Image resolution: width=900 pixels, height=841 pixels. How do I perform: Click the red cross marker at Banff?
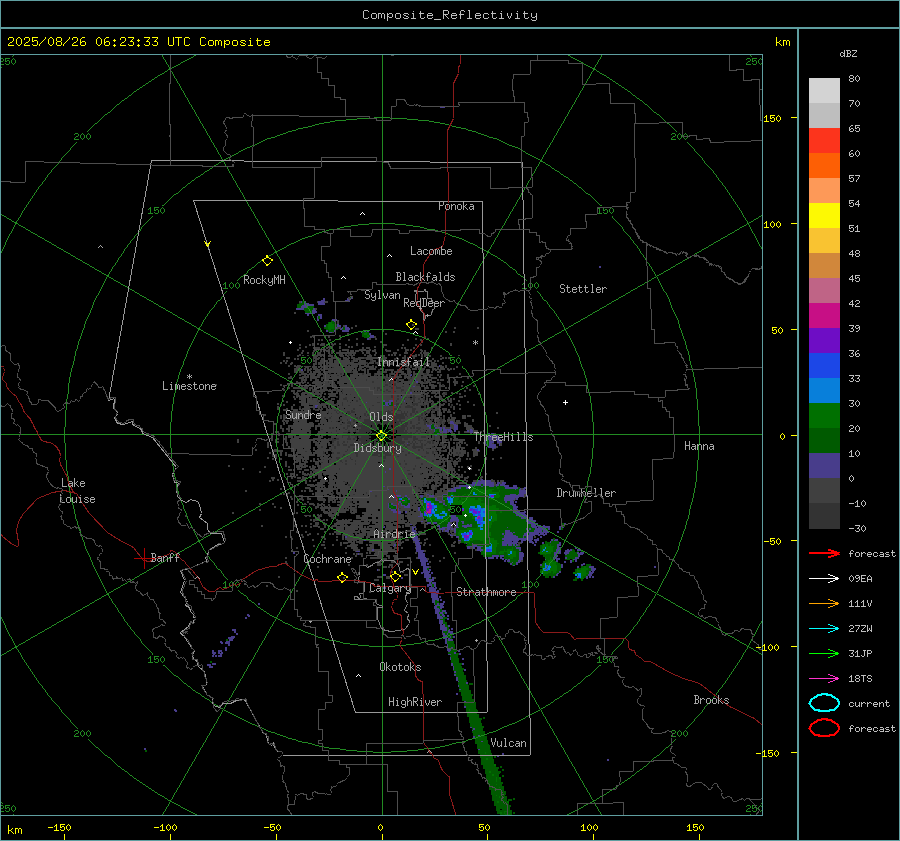[143, 558]
